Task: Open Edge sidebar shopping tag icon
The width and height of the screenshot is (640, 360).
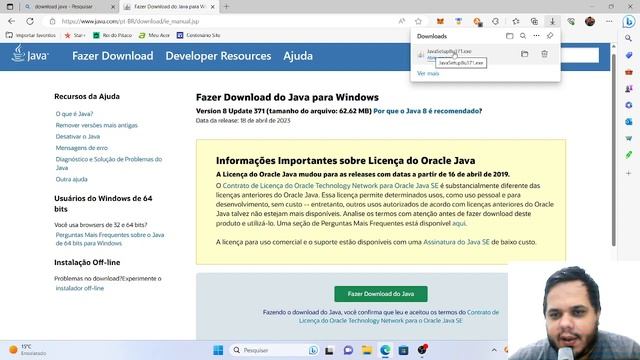Action: [x=629, y=55]
